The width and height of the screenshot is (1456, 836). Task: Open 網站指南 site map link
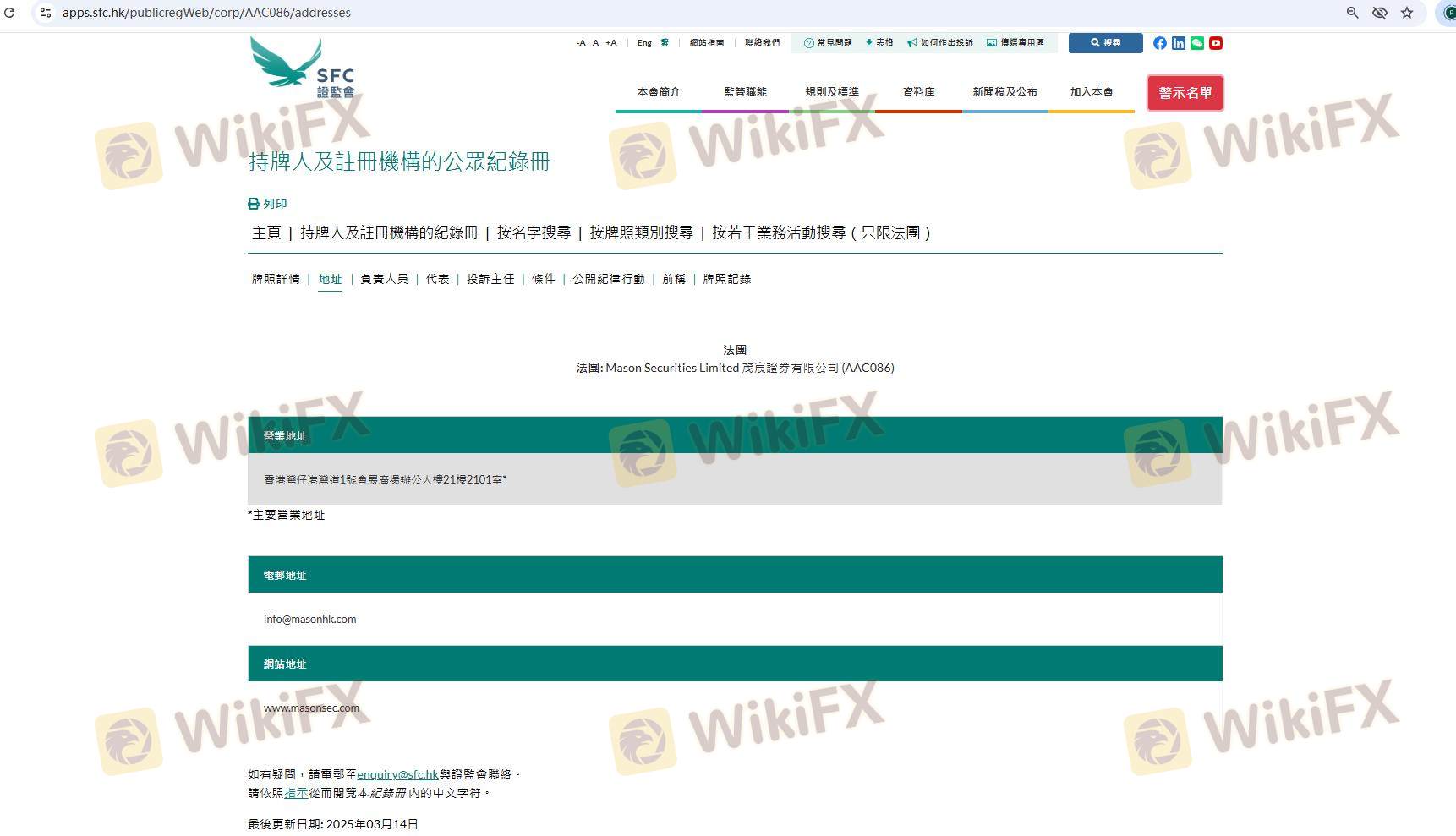click(x=707, y=43)
